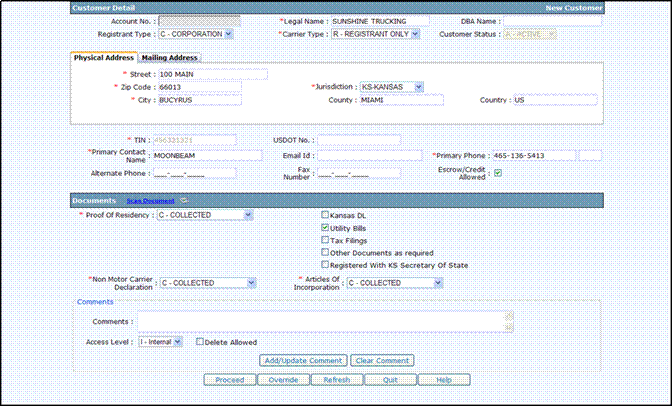
Task: Enable the Tax Filings checkbox
Action: point(325,240)
